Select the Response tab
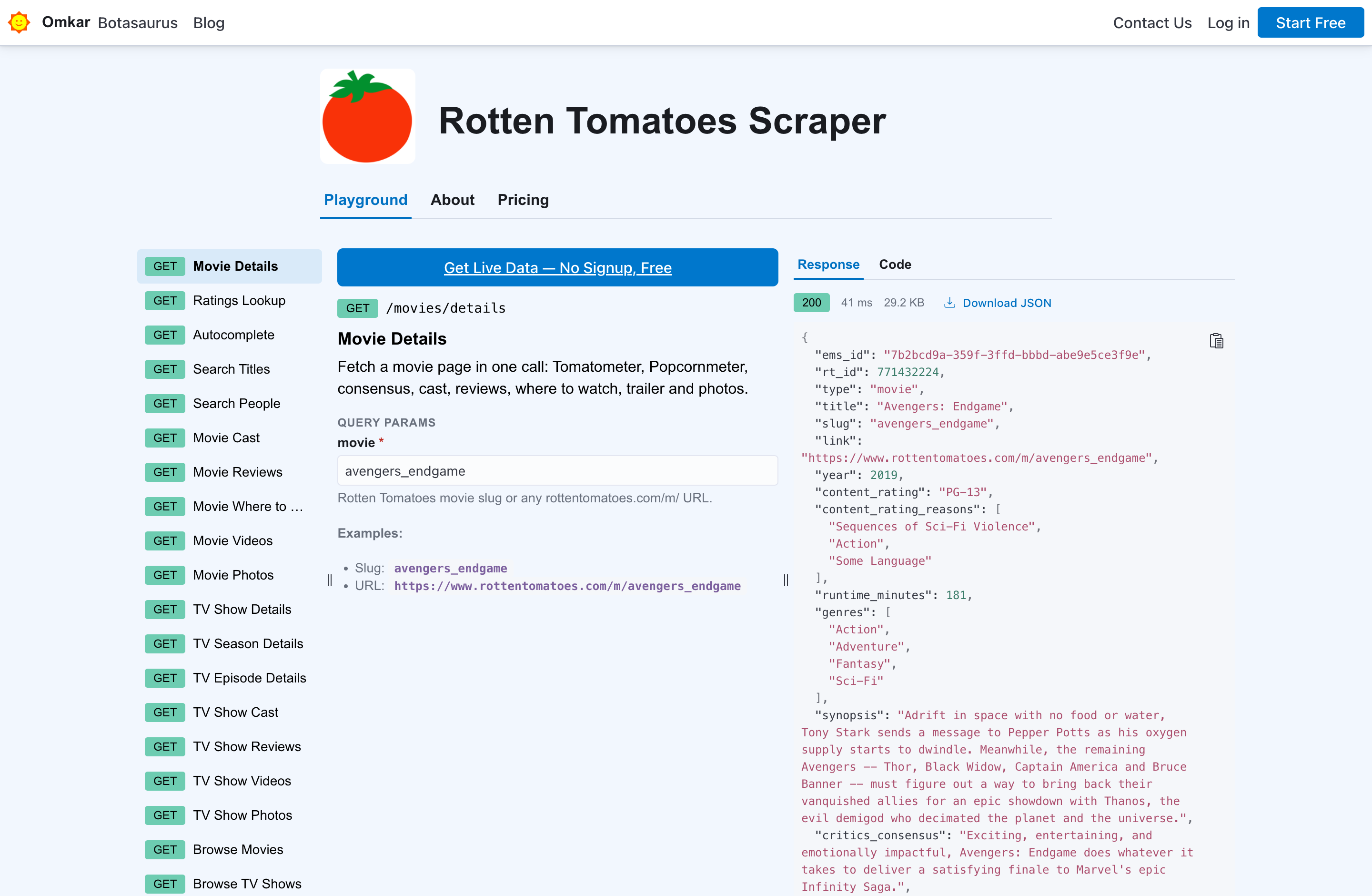 pos(828,264)
